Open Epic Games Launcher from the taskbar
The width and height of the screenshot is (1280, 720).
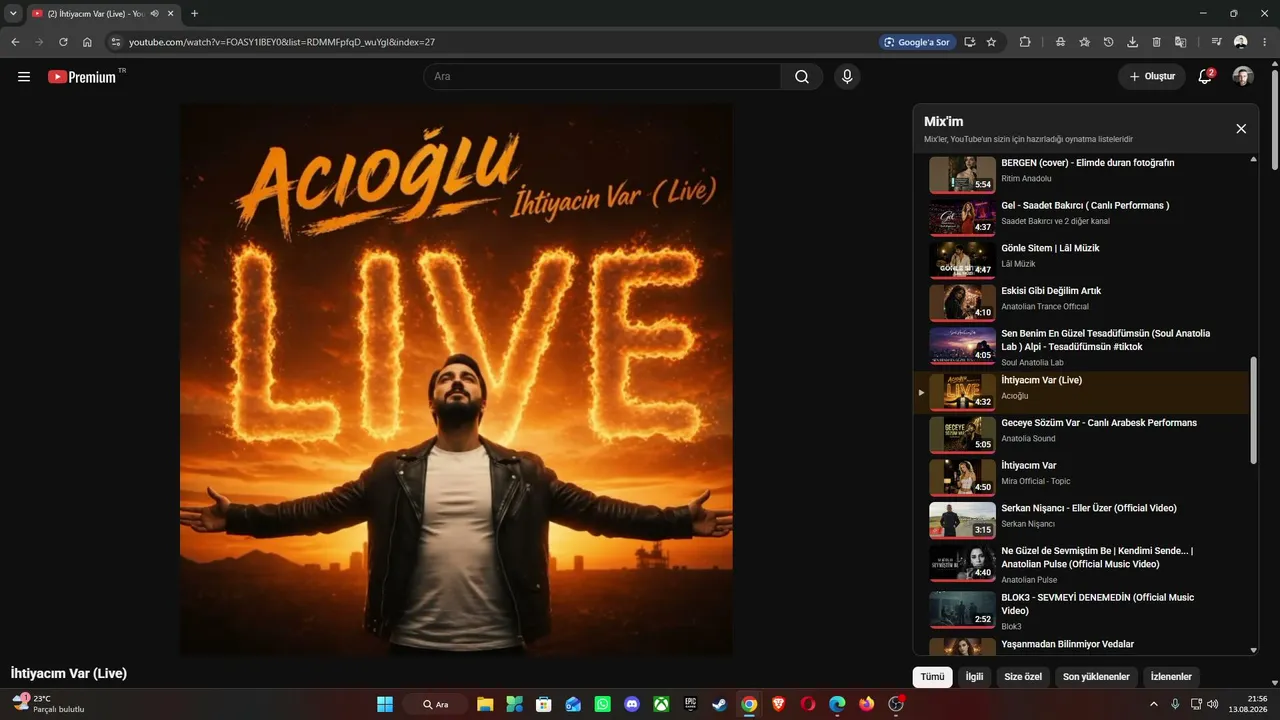690,704
